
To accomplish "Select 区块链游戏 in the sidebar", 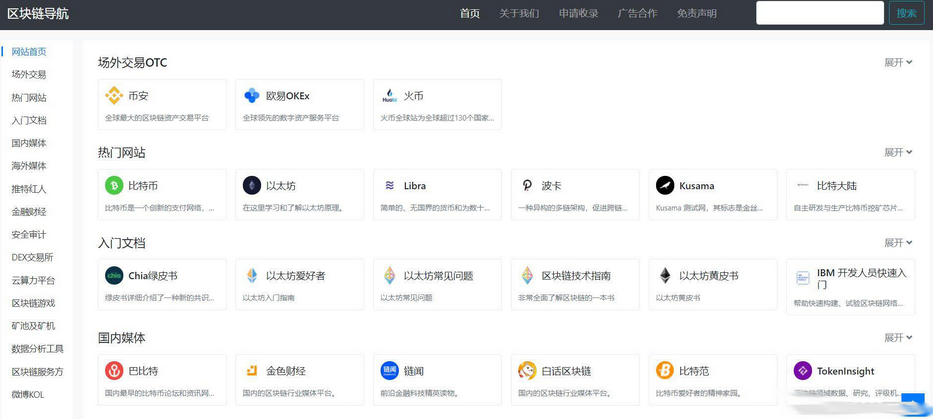I will point(33,303).
